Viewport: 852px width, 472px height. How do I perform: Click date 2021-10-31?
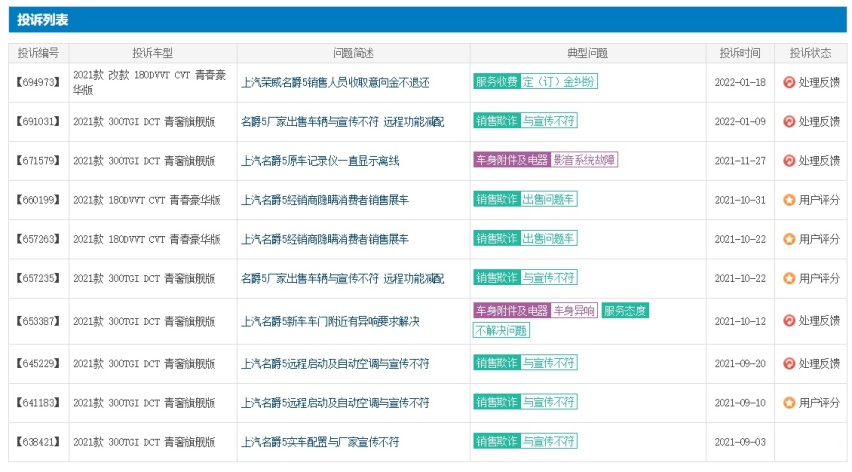tap(740, 200)
